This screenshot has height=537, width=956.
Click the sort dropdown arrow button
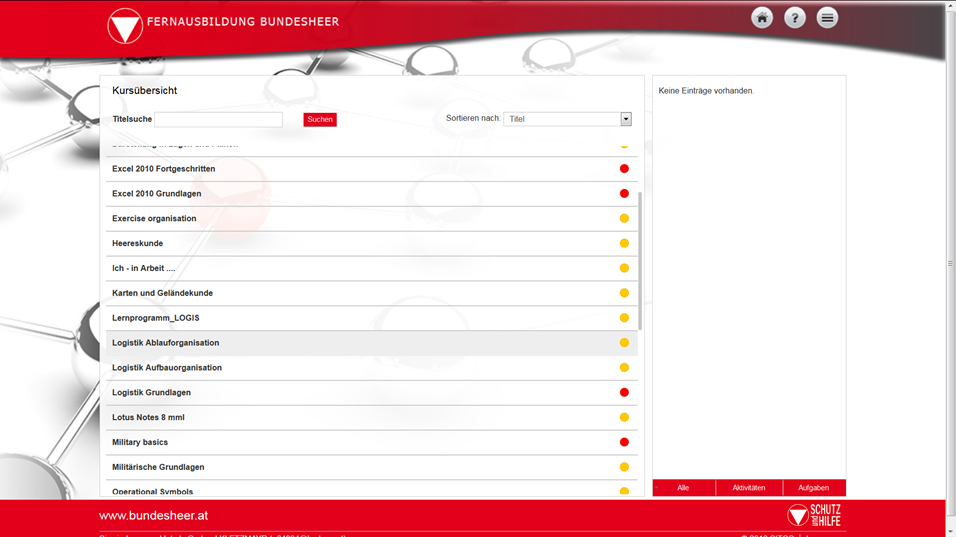[626, 119]
